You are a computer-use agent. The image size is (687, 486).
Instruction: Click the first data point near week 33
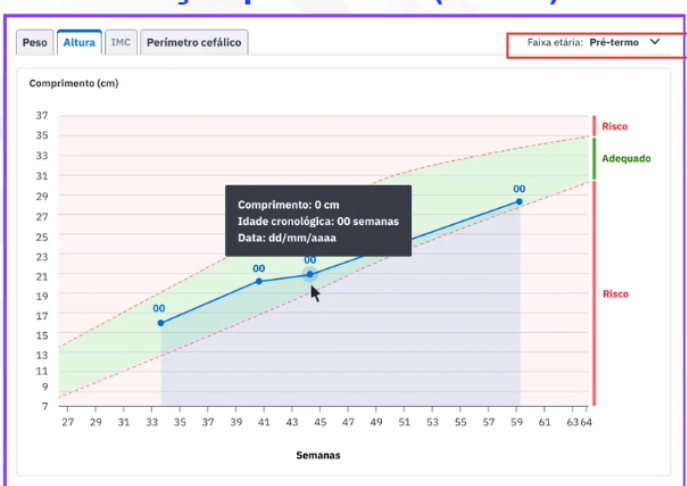point(161,323)
